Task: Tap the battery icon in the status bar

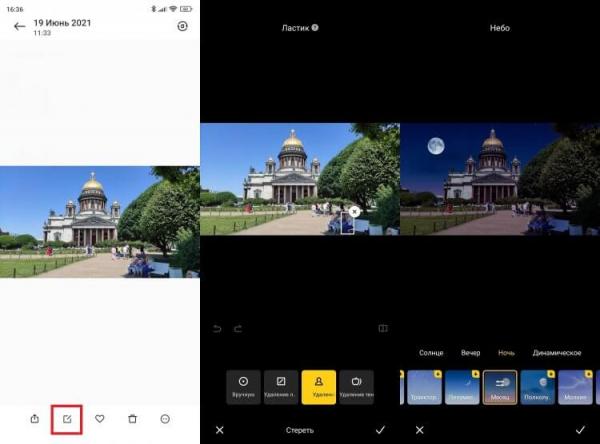Action: [186, 9]
